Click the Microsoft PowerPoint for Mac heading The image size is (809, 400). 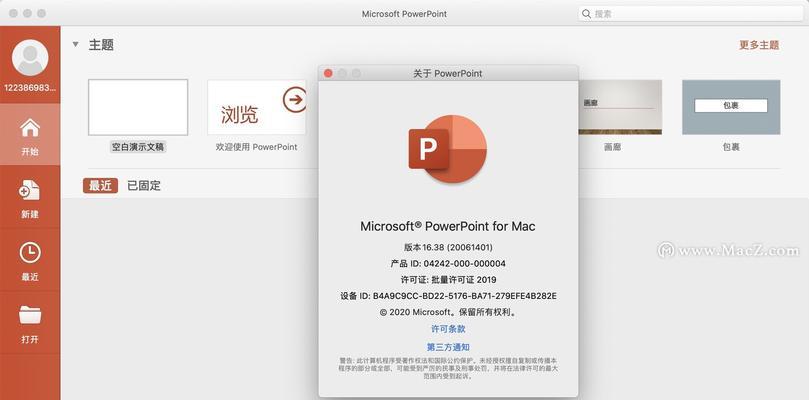(448, 226)
